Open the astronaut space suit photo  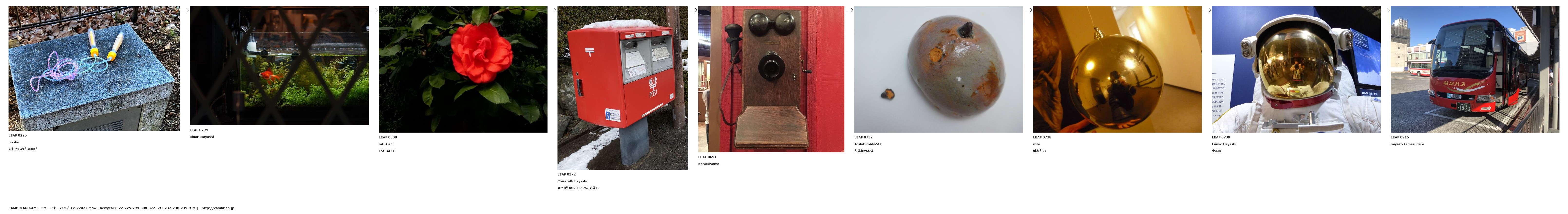1296,69
